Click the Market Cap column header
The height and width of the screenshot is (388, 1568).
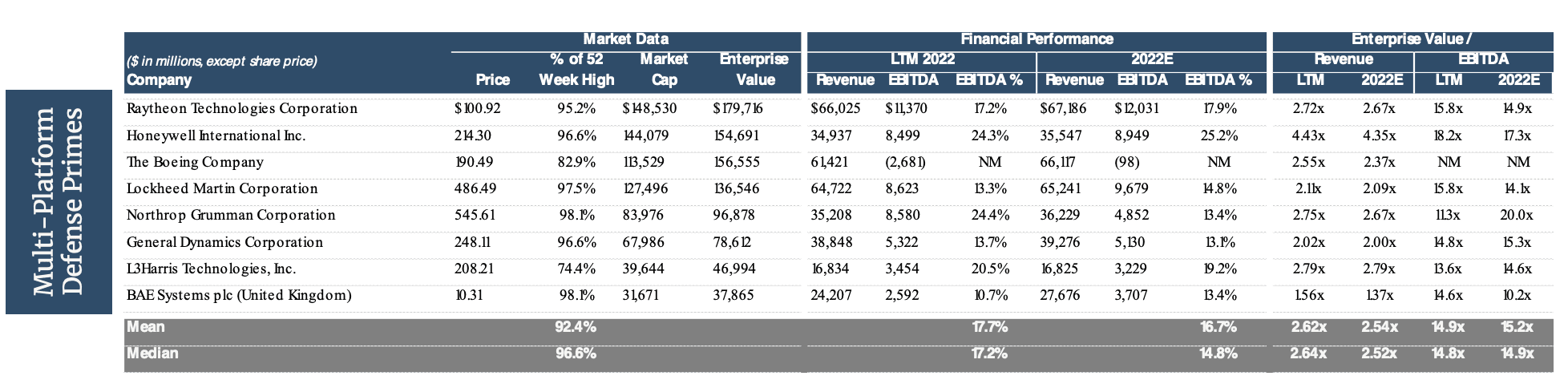pos(664,70)
